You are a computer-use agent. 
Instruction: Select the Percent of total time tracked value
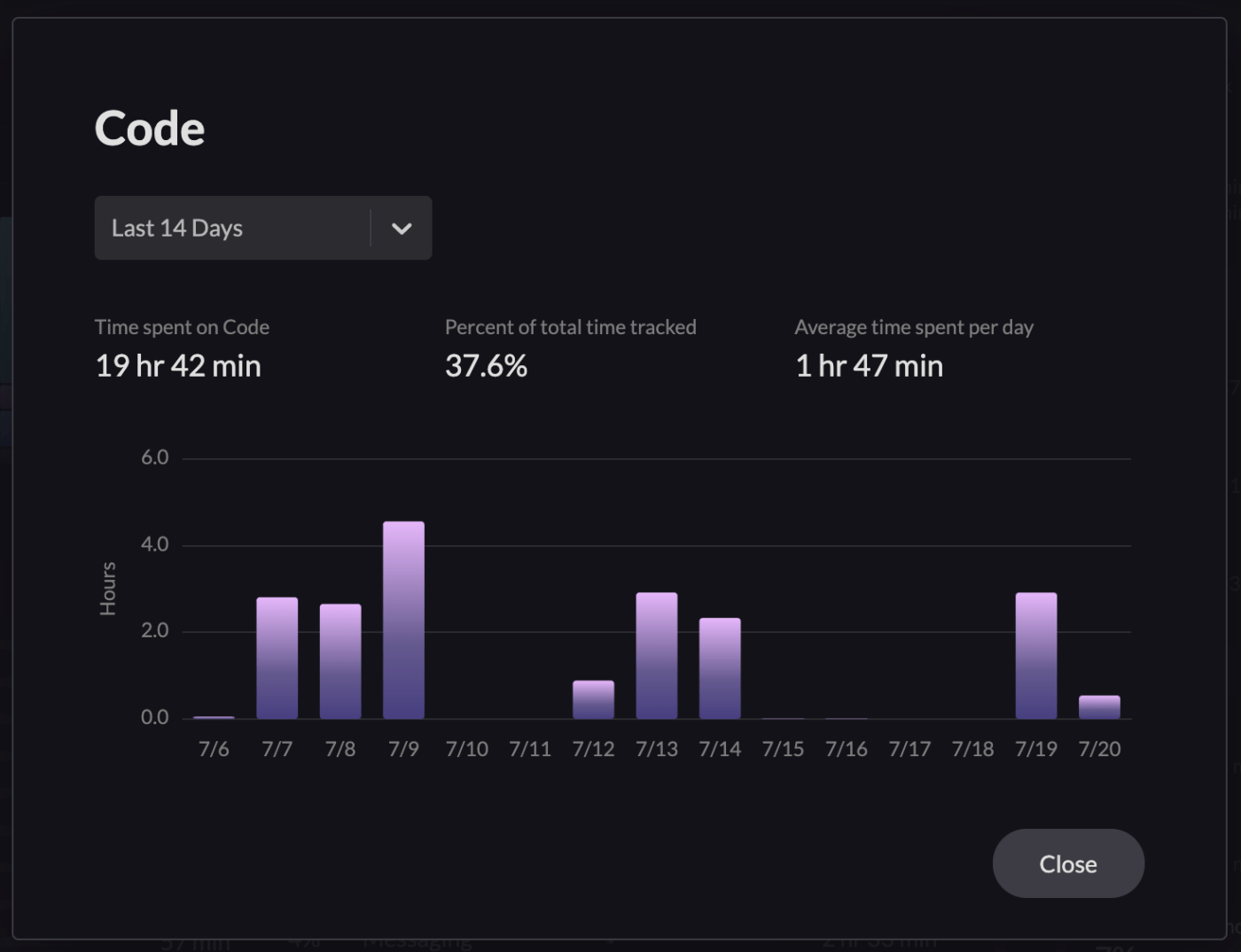click(x=486, y=365)
